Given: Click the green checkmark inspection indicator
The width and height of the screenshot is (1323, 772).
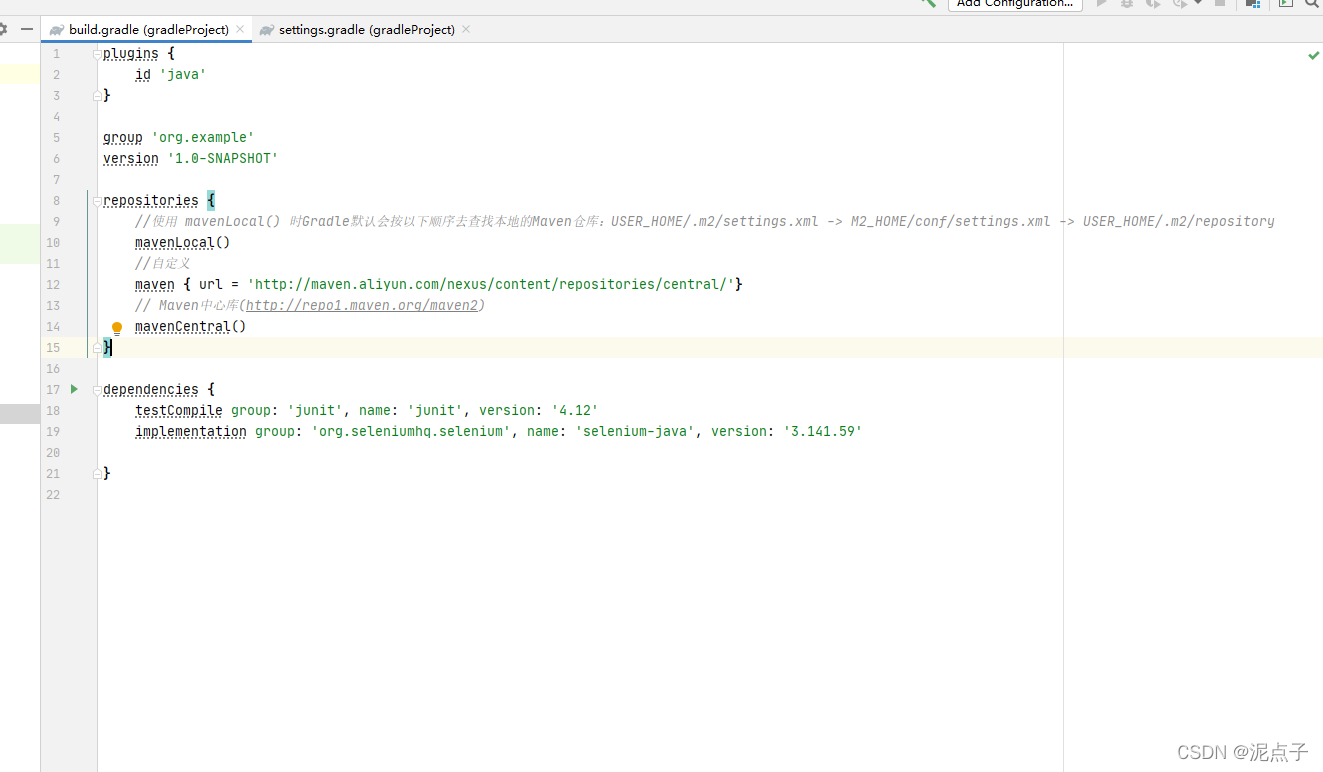Looking at the screenshot, I should pyautogui.click(x=1314, y=55).
